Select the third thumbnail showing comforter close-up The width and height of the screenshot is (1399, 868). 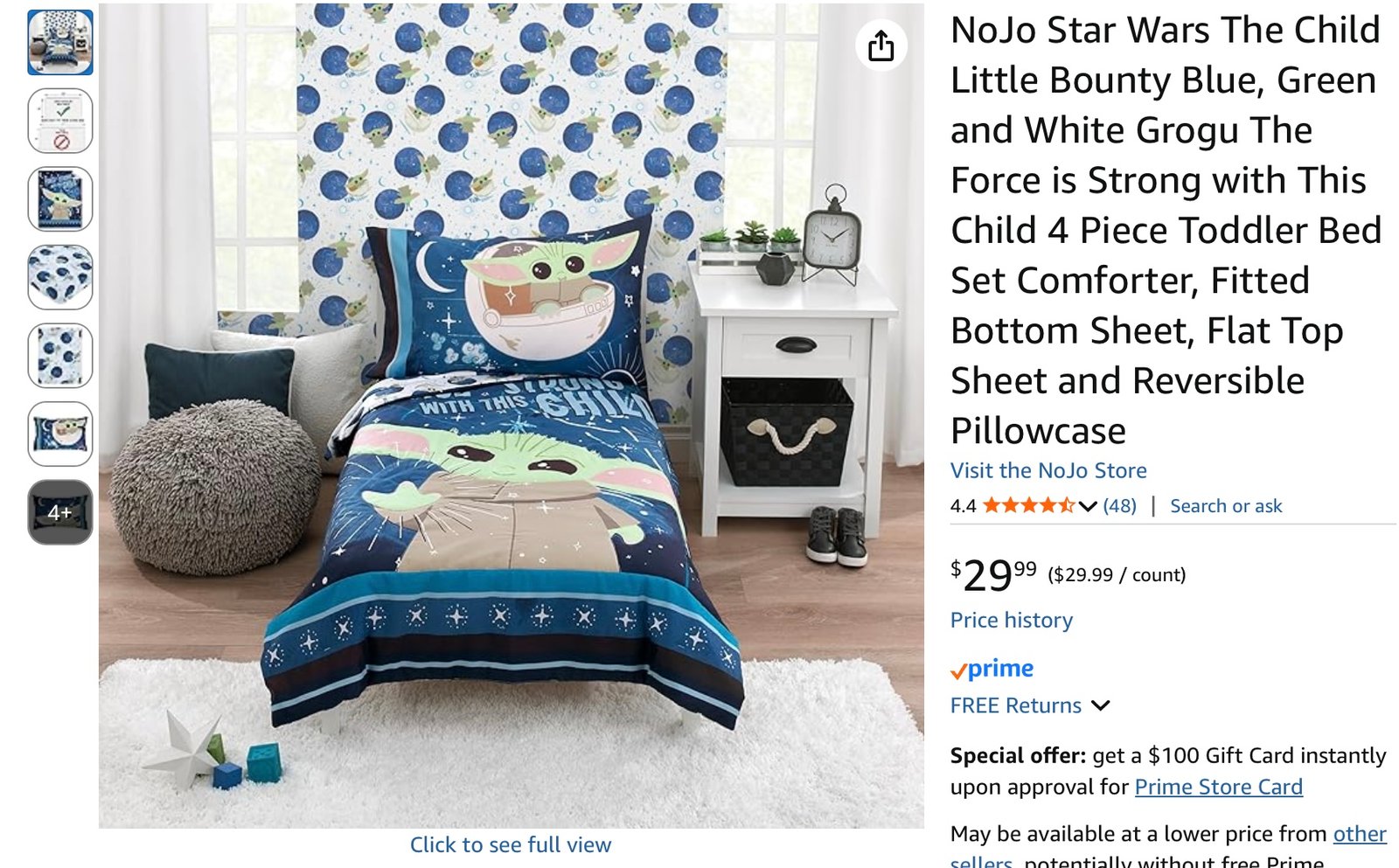(60, 199)
